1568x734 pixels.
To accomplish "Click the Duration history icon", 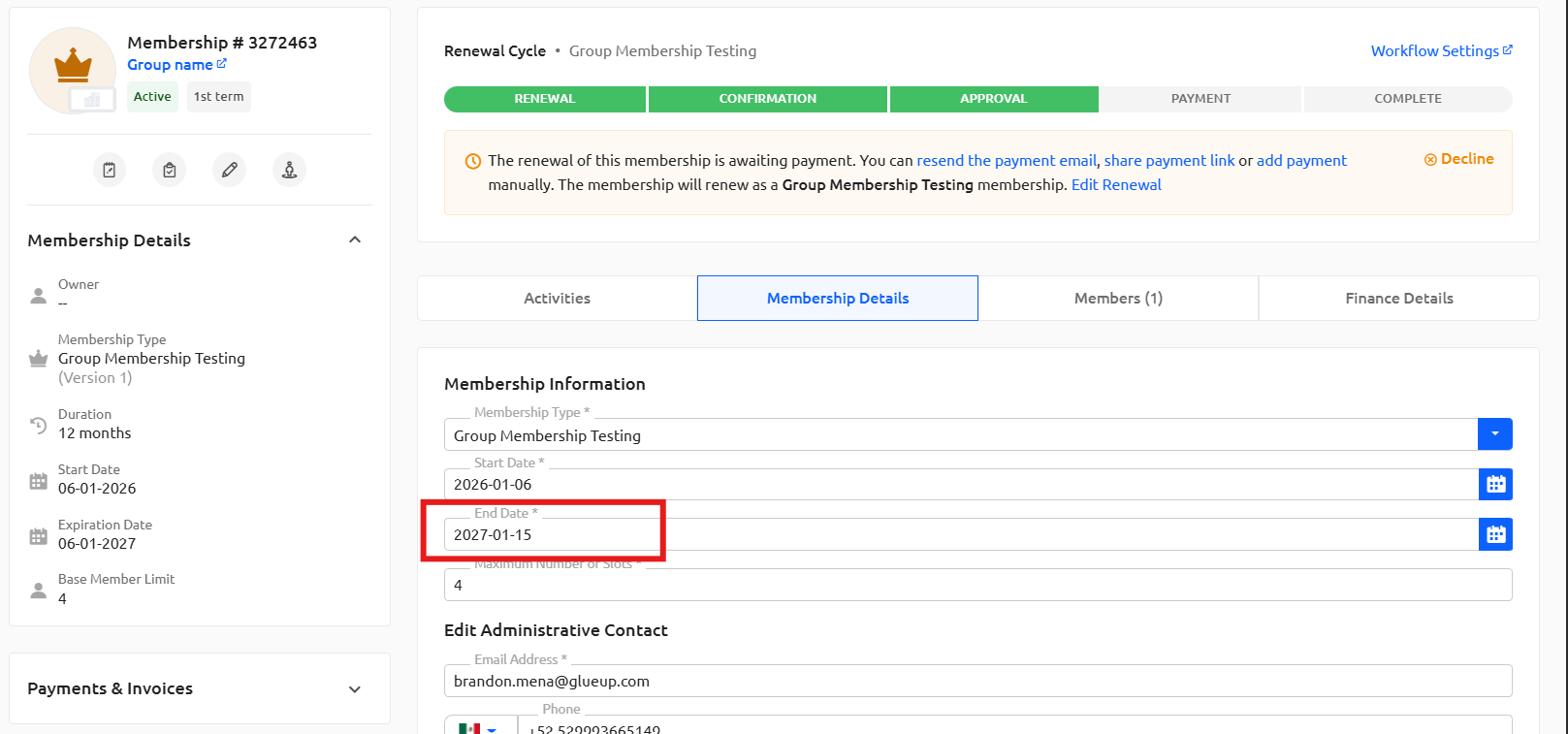I will [39, 425].
